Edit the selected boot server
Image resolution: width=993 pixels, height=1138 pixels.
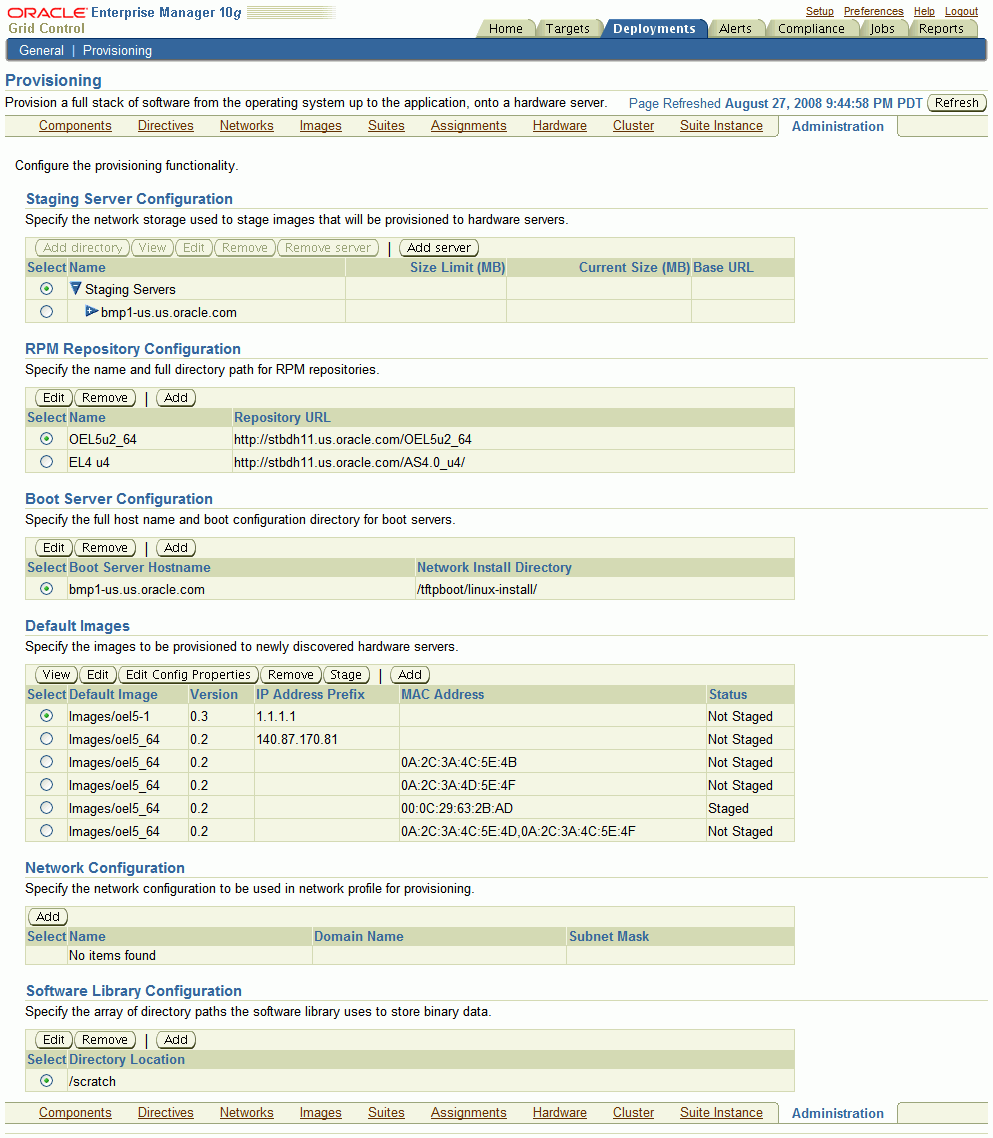(x=54, y=548)
